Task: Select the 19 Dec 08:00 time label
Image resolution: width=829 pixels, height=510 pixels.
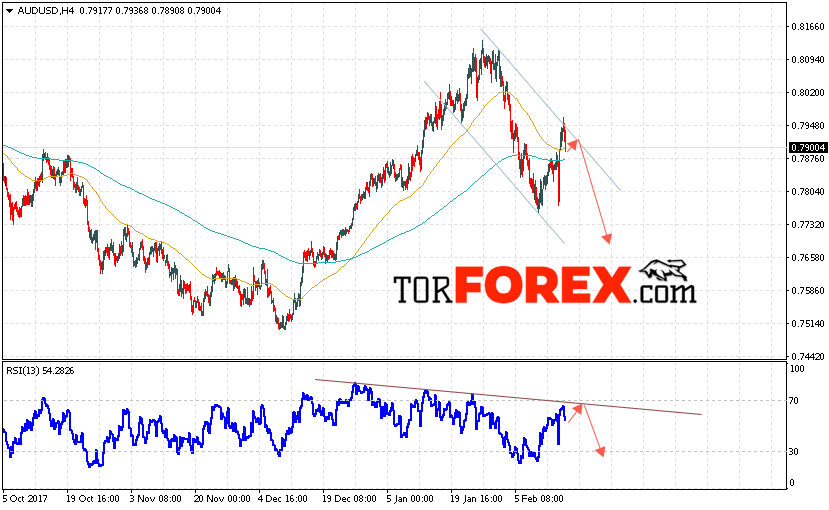Action: click(349, 499)
